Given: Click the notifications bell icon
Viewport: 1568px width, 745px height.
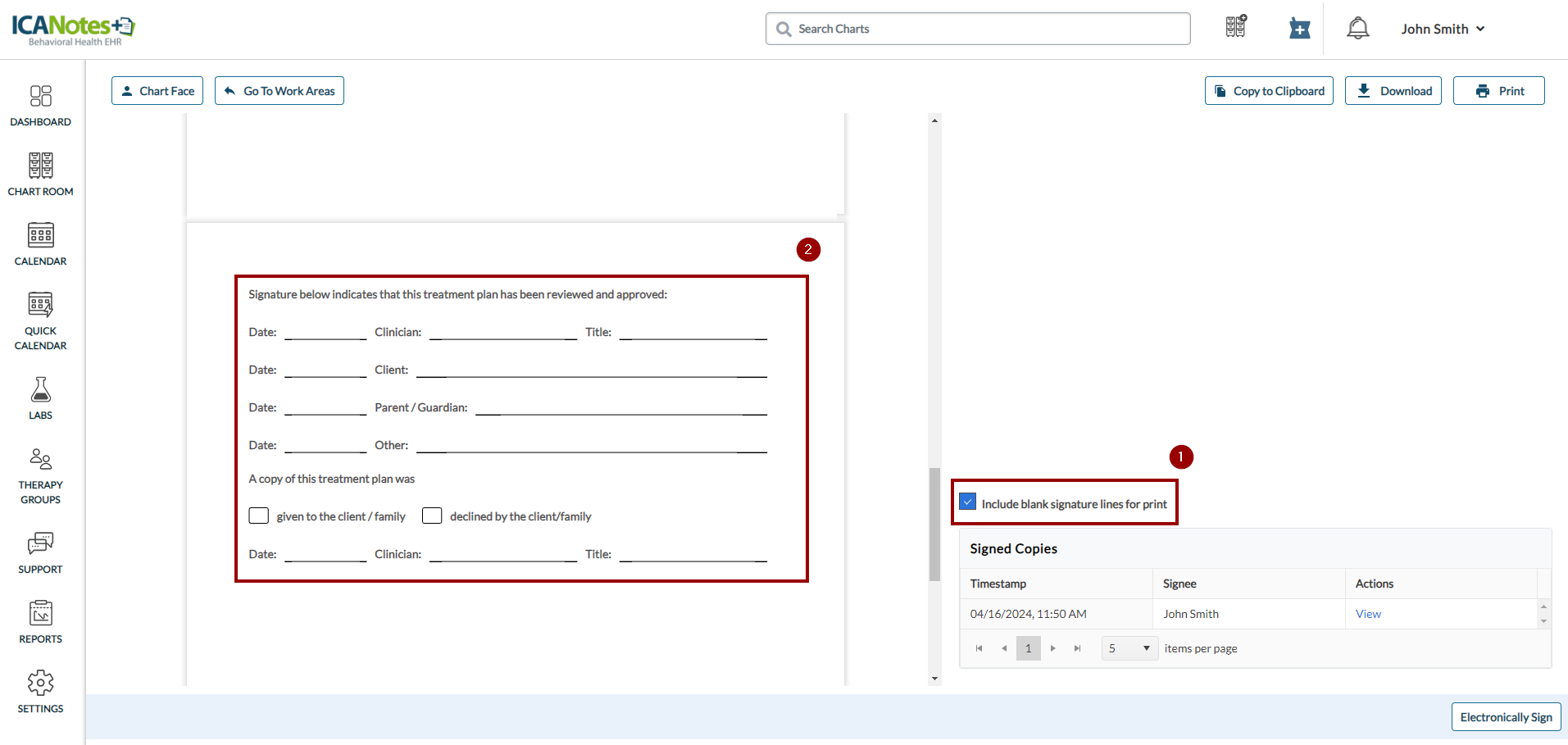Looking at the screenshot, I should tap(1357, 29).
